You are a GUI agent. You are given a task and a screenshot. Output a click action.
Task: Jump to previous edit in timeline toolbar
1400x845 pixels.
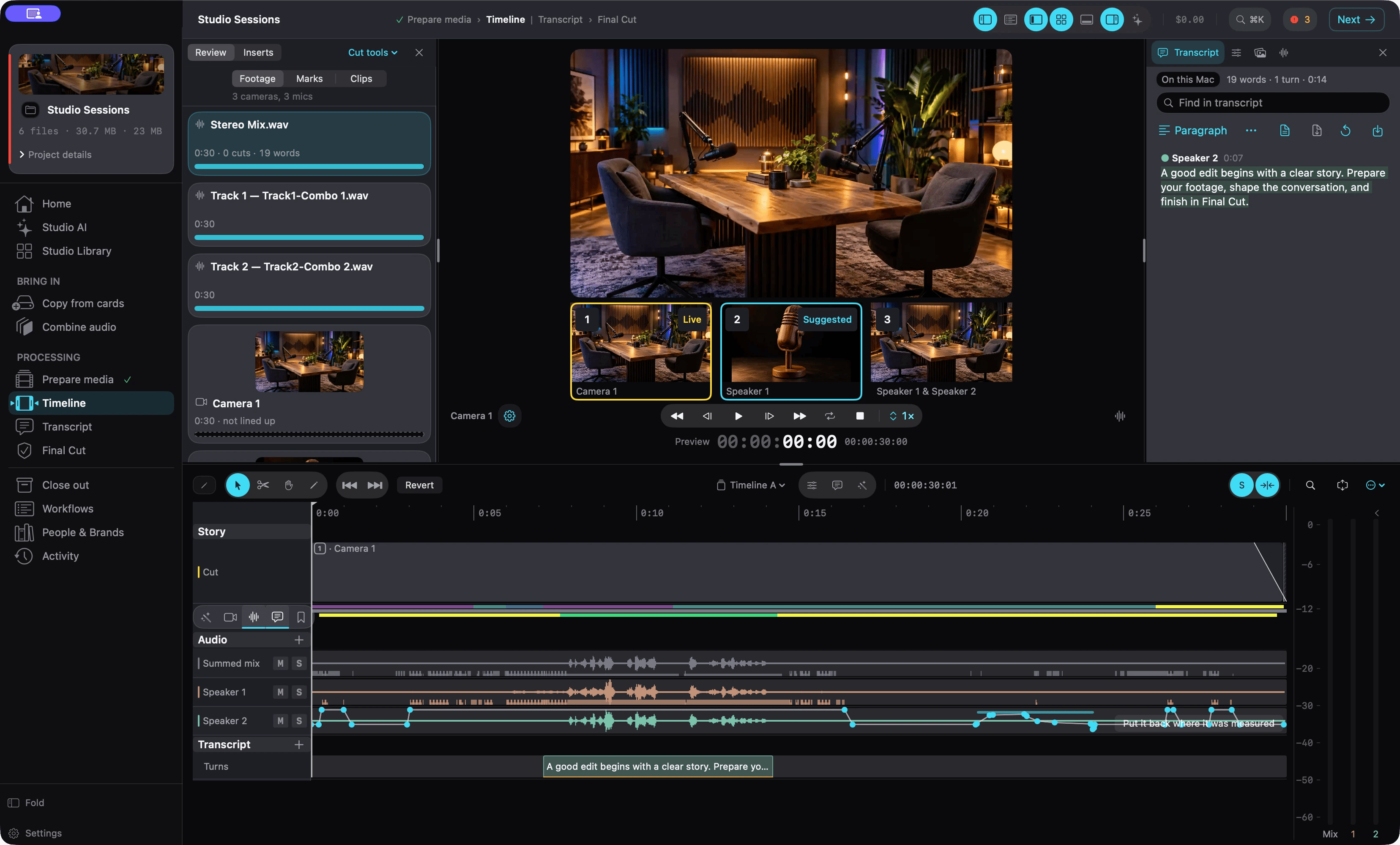coord(350,485)
